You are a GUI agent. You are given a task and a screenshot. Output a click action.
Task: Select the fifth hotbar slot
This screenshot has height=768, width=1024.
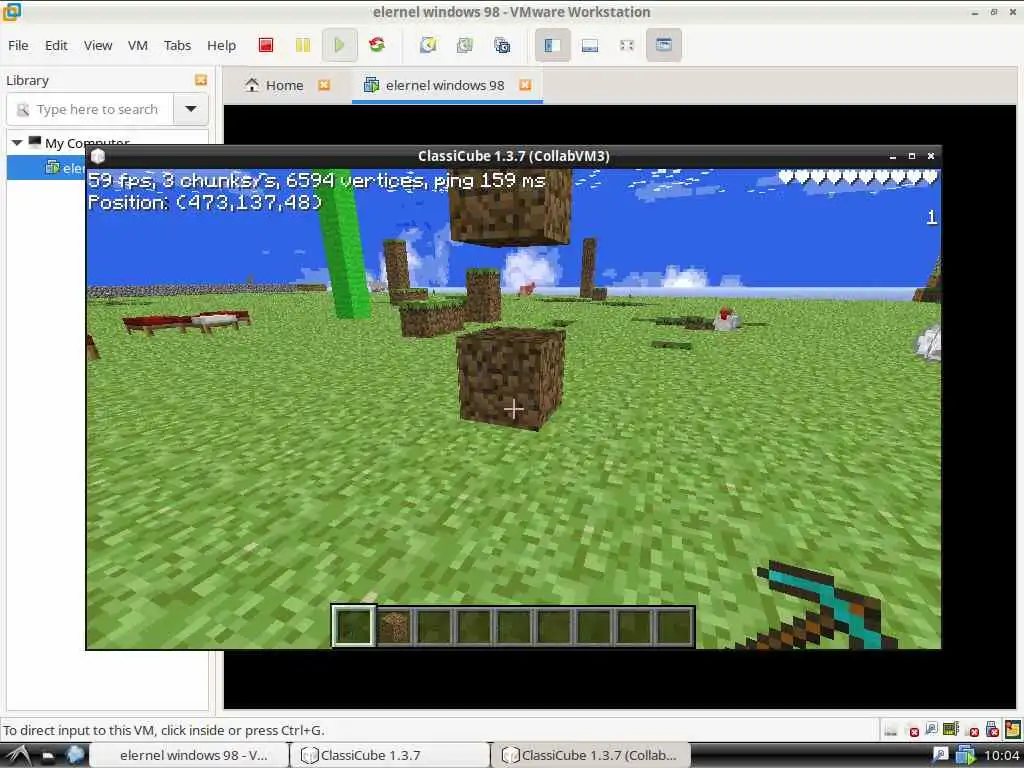click(514, 626)
